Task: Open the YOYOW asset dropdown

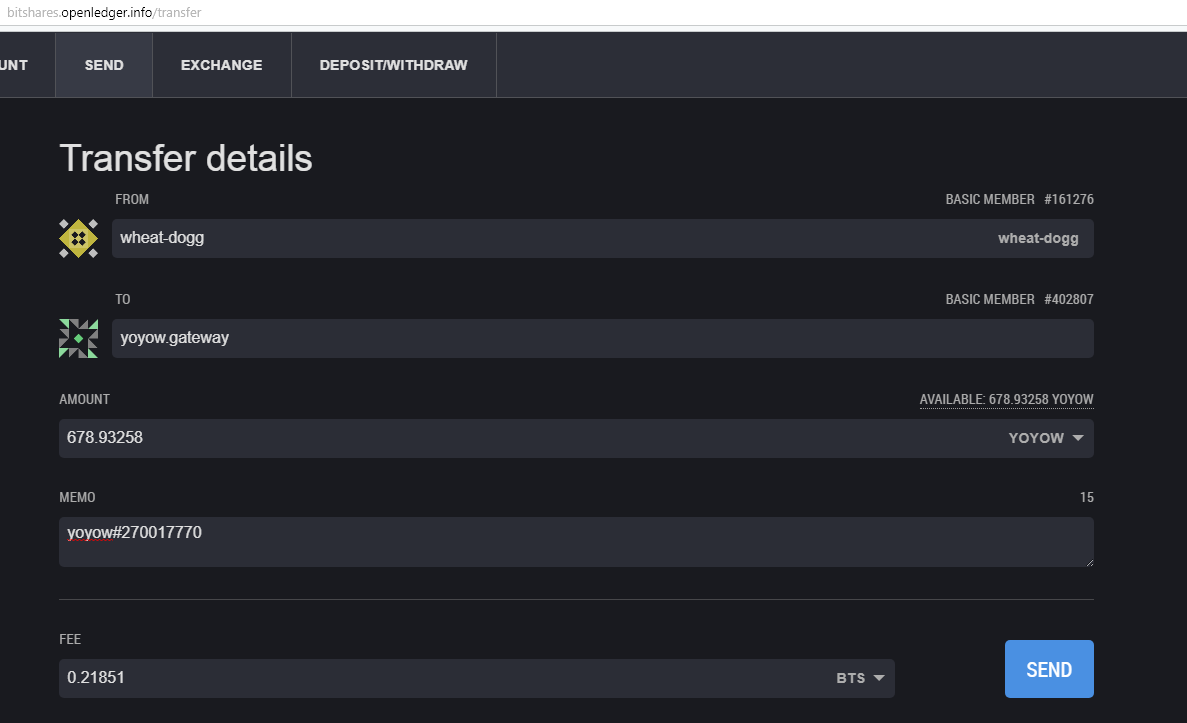Action: point(1046,438)
